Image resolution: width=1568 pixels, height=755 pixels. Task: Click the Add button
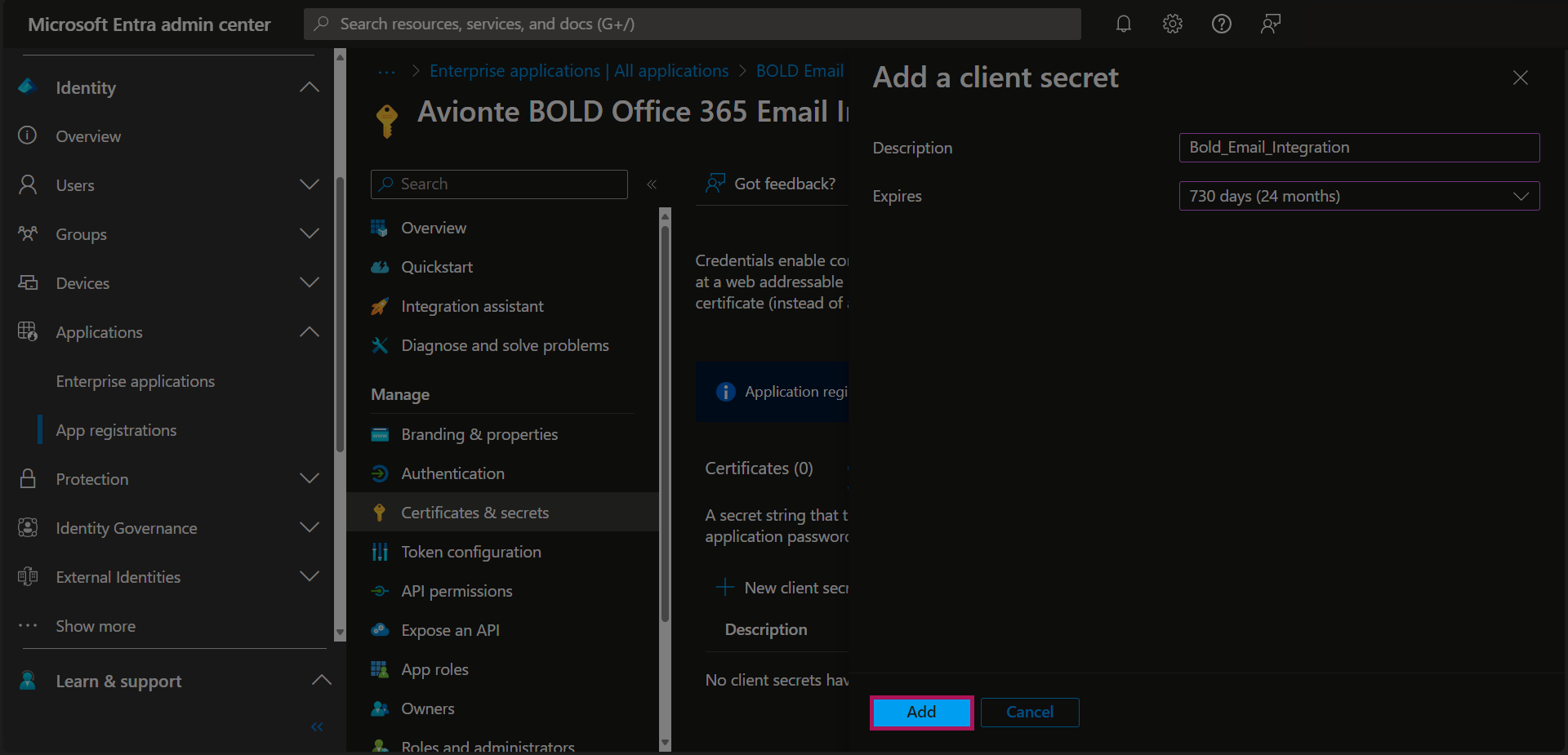tap(921, 712)
